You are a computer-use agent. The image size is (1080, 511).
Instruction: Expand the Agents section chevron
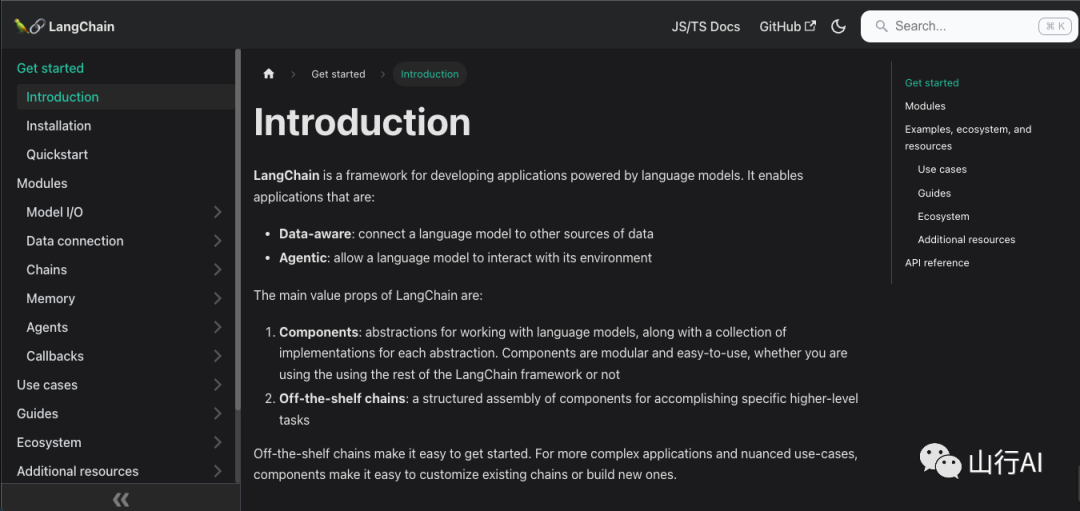pyautogui.click(x=217, y=328)
